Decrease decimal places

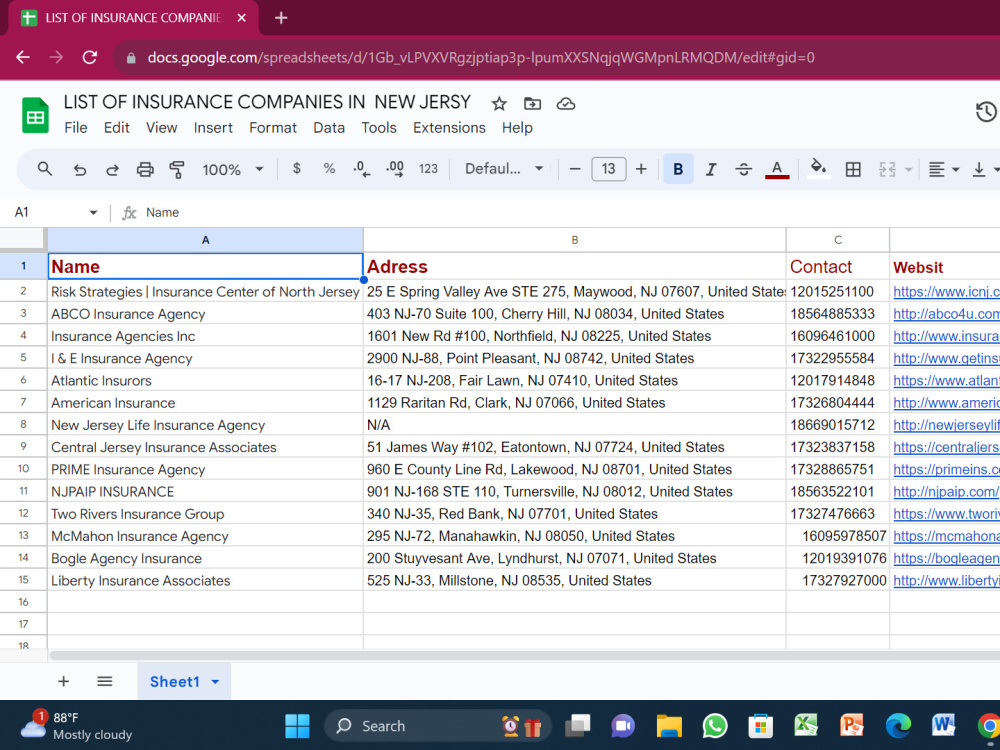point(362,169)
